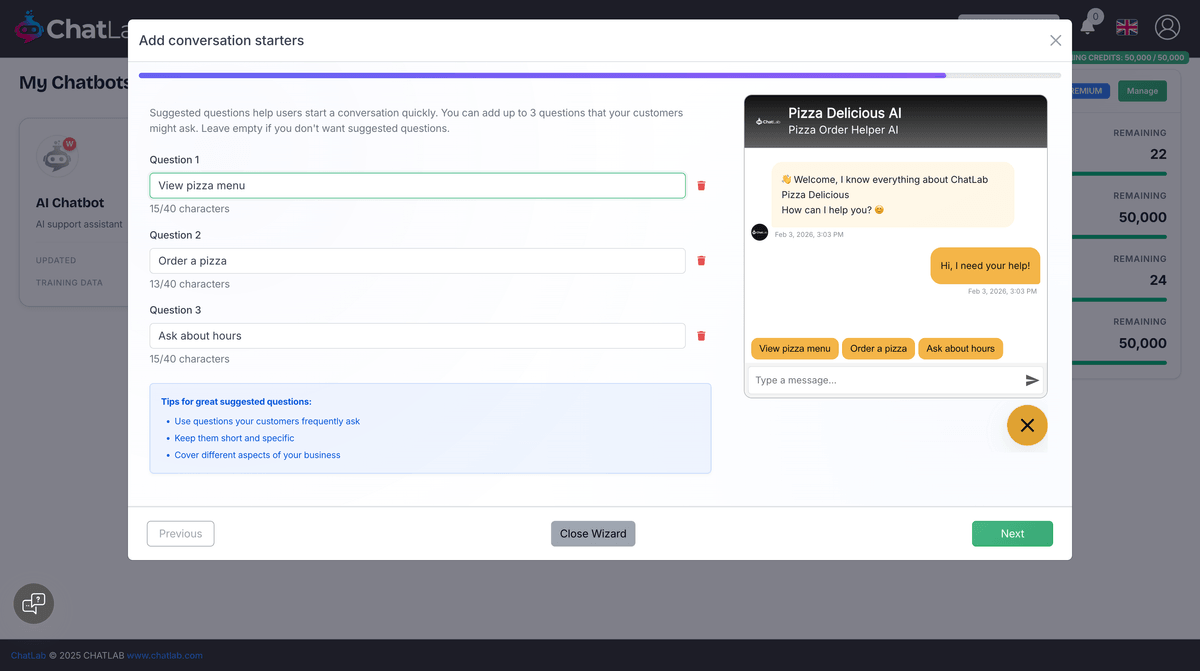Image resolution: width=1200 pixels, height=671 pixels.
Task: Select the View pizza menu input field
Action: point(417,185)
